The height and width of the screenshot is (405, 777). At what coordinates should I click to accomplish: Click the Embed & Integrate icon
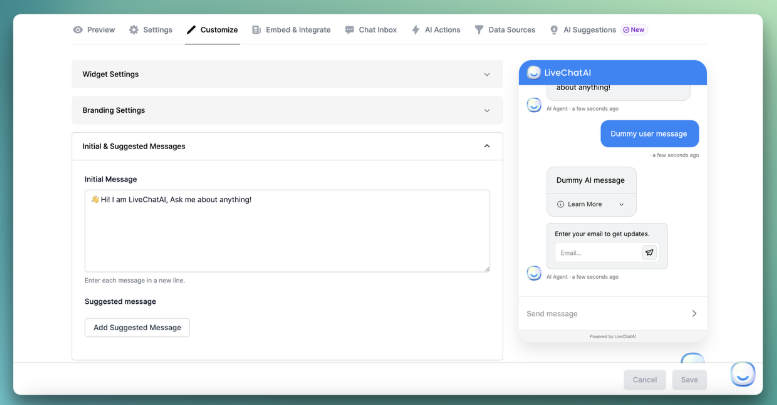pos(256,30)
